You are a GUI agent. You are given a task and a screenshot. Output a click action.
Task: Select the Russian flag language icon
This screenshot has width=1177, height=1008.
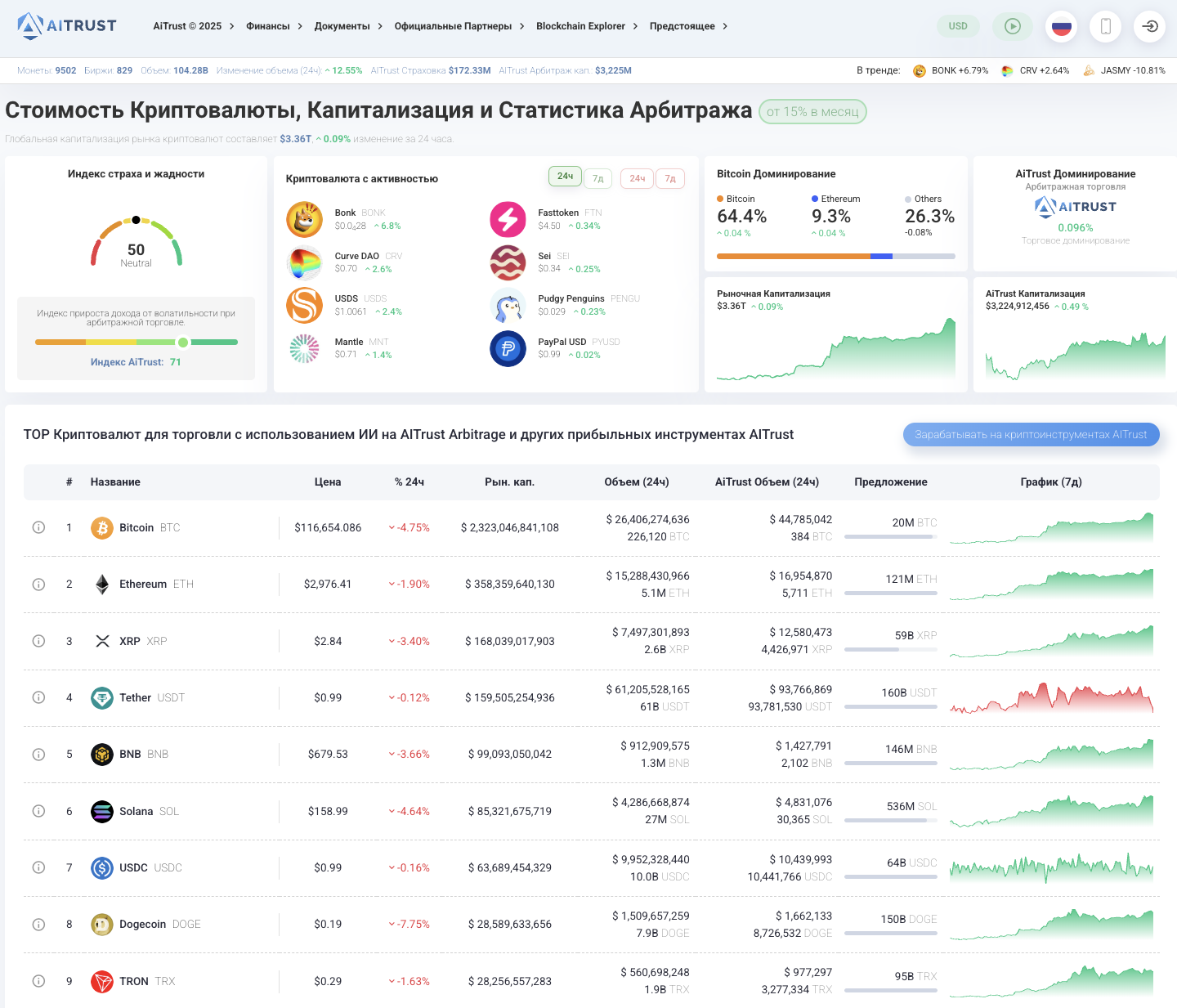coord(1061,26)
